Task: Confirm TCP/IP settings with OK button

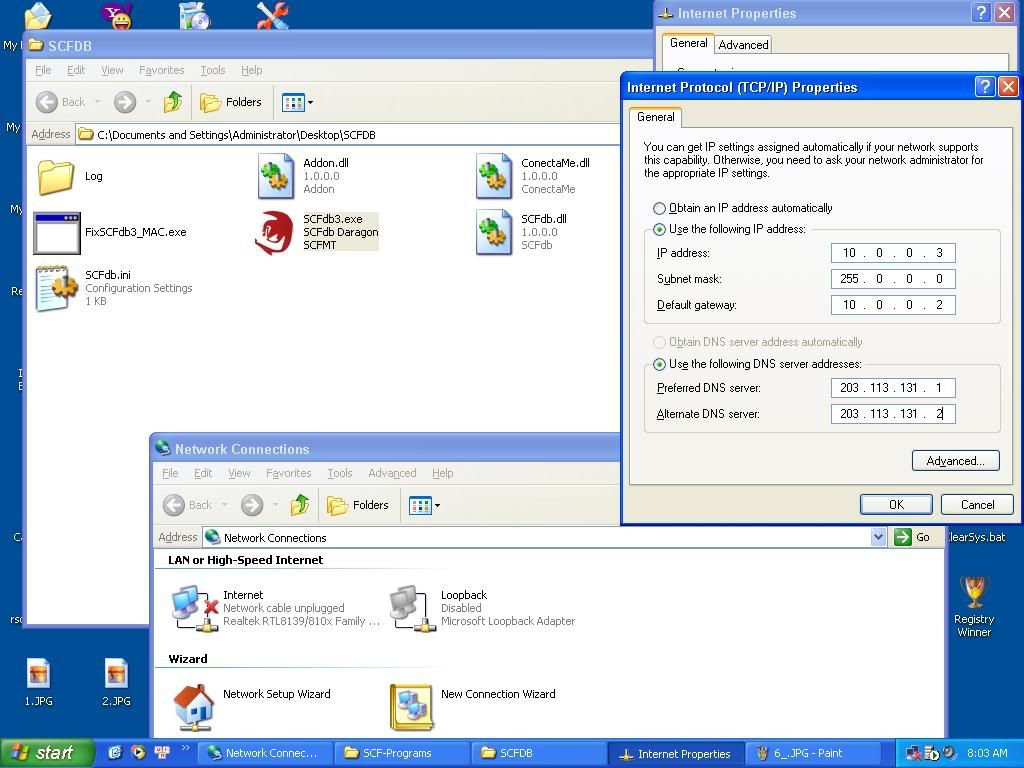Action: tap(896, 504)
